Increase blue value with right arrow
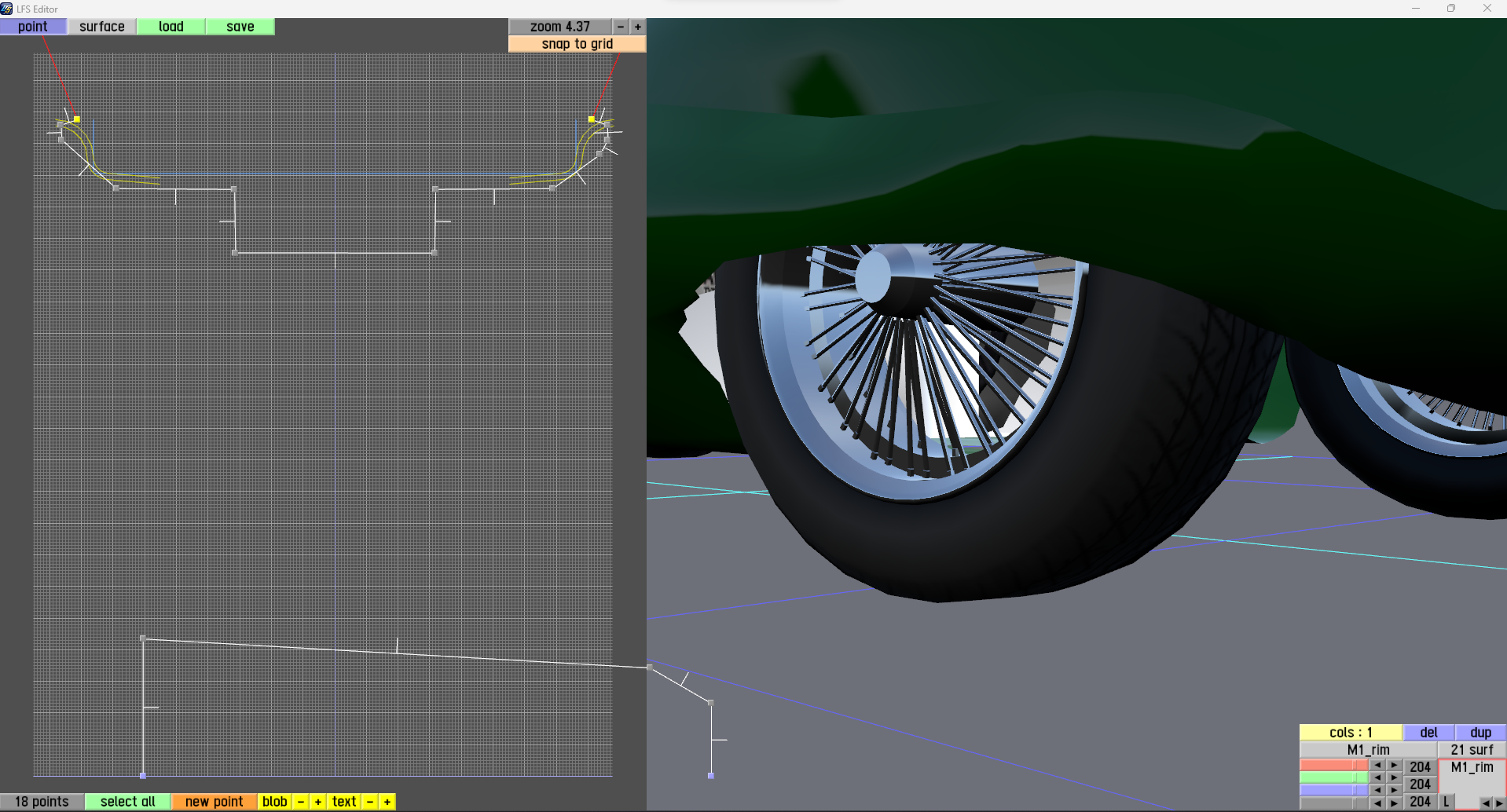The width and height of the screenshot is (1507, 812). (1394, 790)
